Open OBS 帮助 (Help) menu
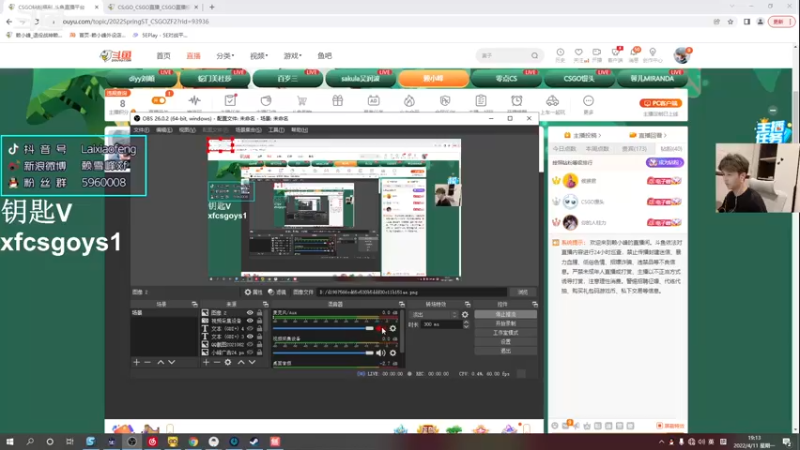The image size is (800, 450). [x=299, y=130]
